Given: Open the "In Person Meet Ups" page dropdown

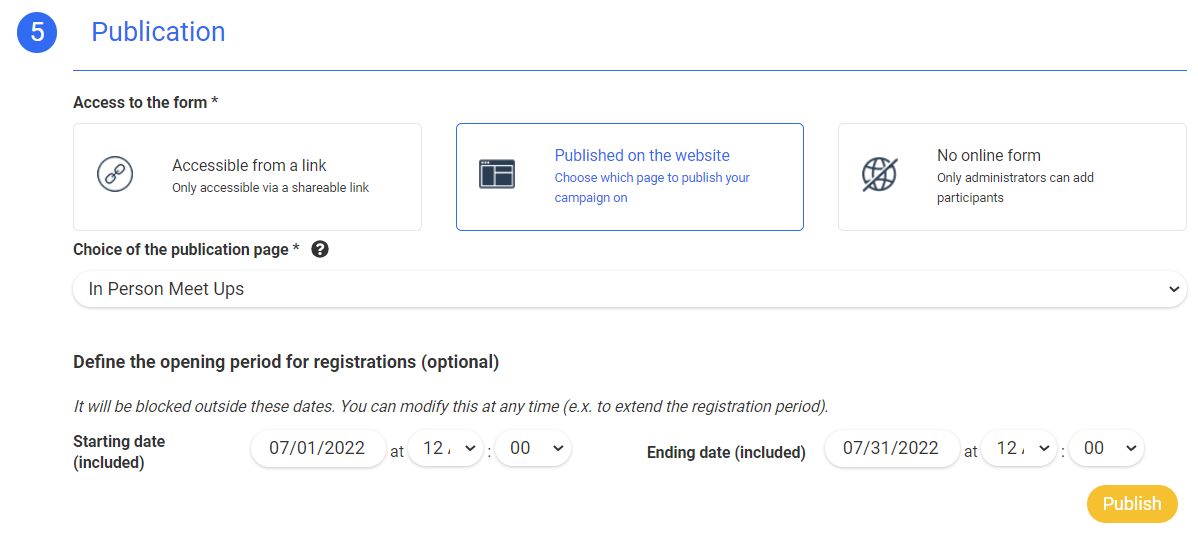Looking at the screenshot, I should [x=629, y=289].
